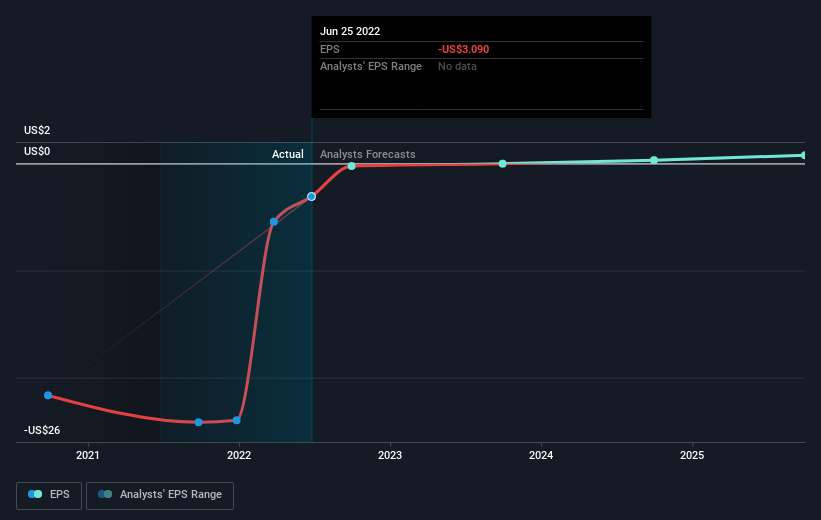Click the tooltip's Analysts' EPS Range label
The image size is (821, 520).
tap(371, 67)
